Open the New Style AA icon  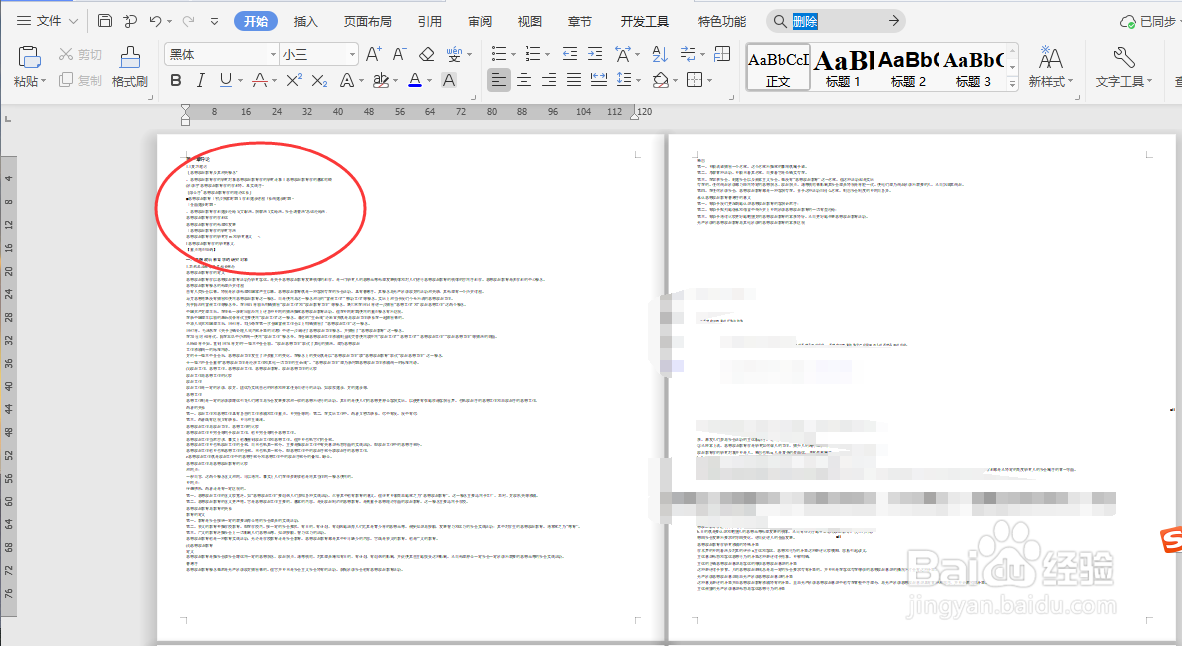click(1050, 58)
